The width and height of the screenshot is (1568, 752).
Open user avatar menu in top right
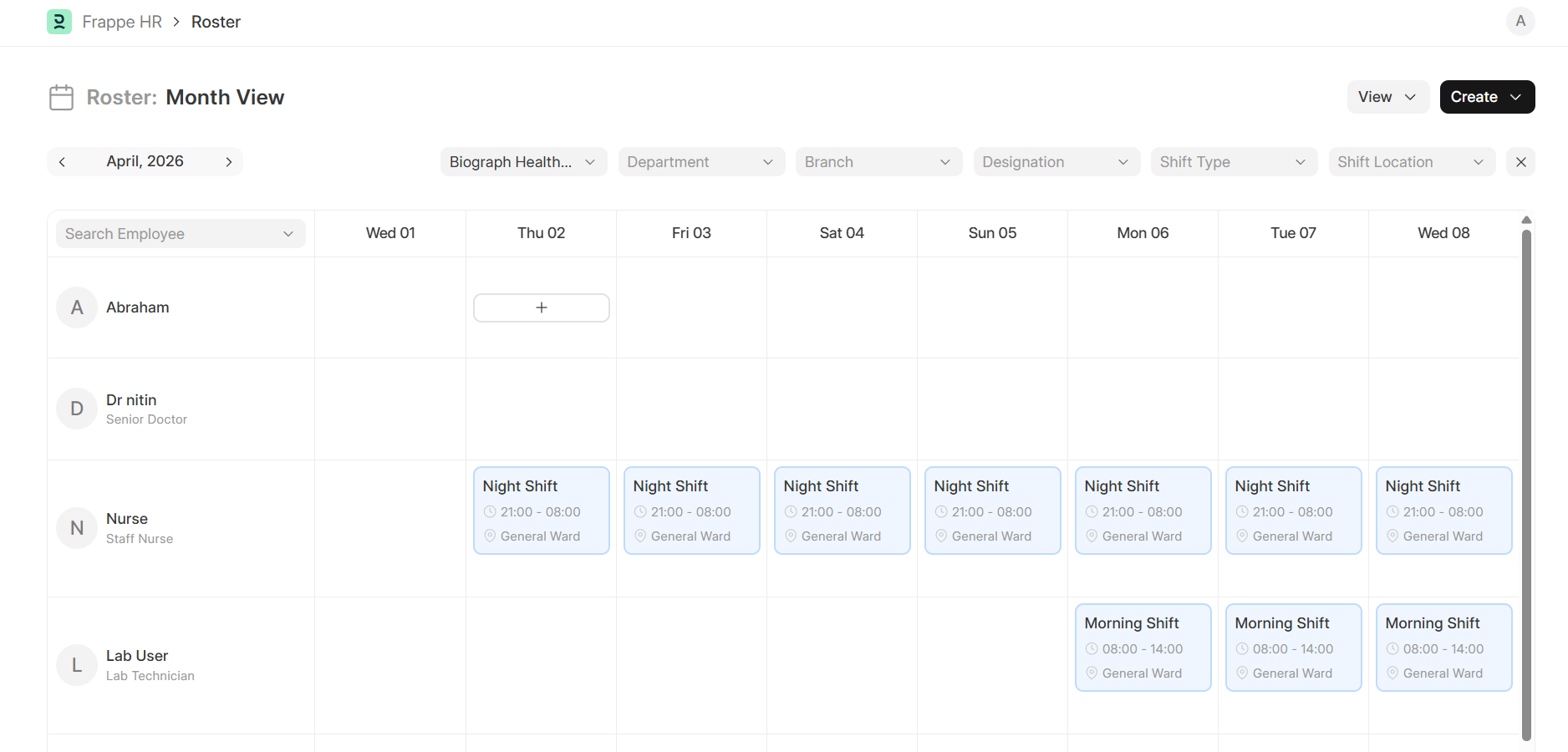coord(1520,21)
